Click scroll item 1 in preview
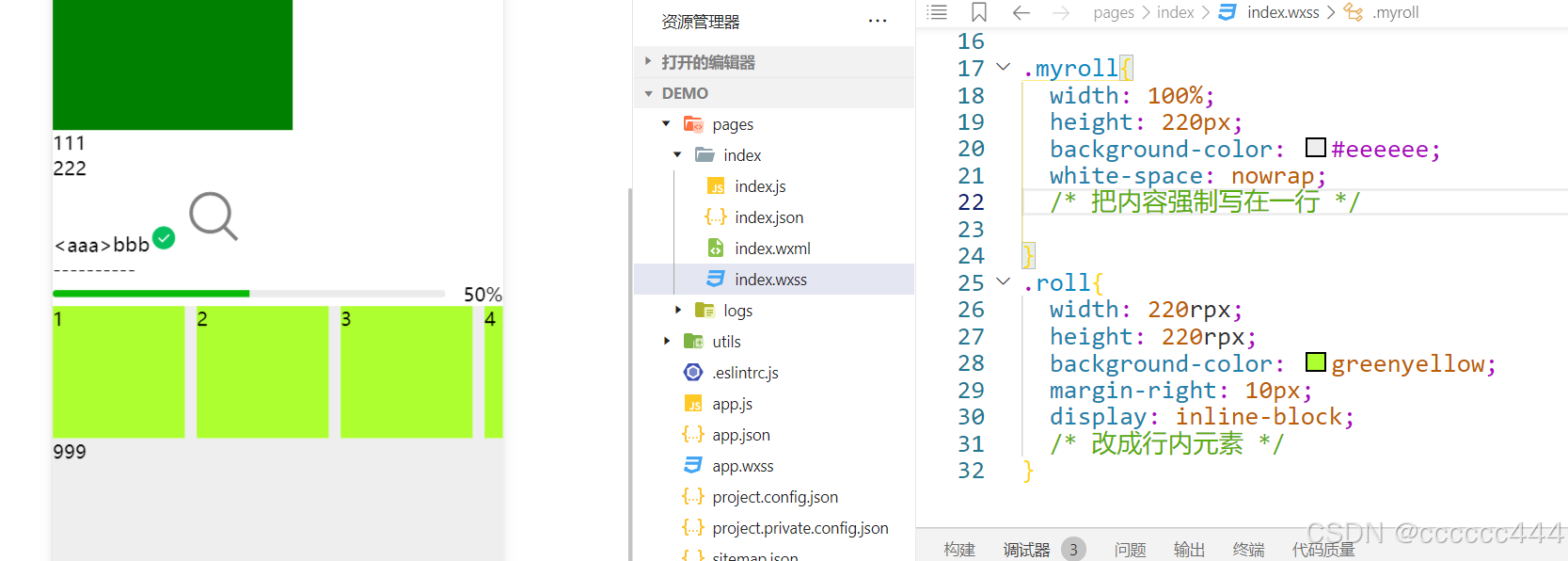 [119, 372]
